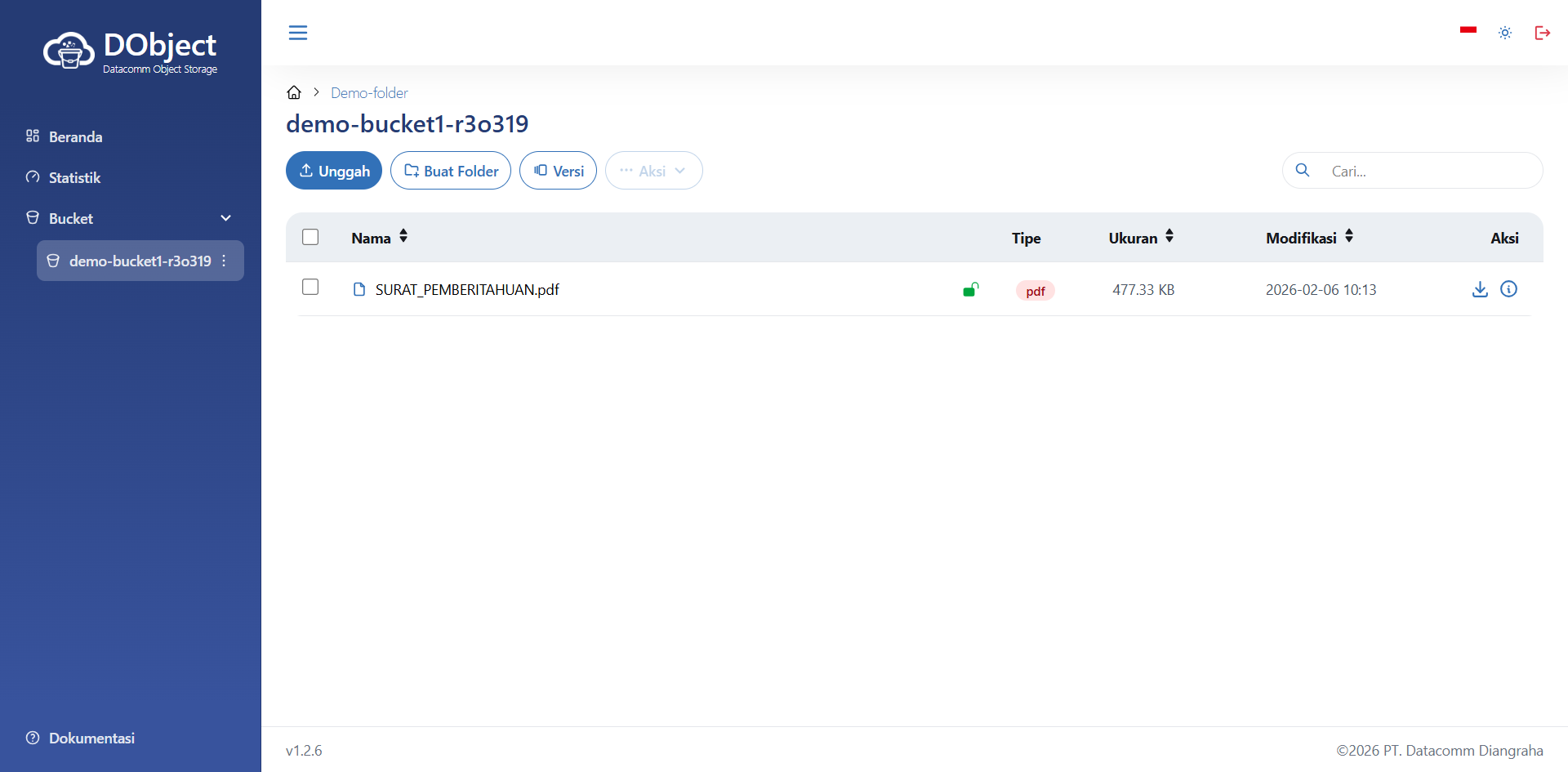Click the hamburger menu icon

298,33
